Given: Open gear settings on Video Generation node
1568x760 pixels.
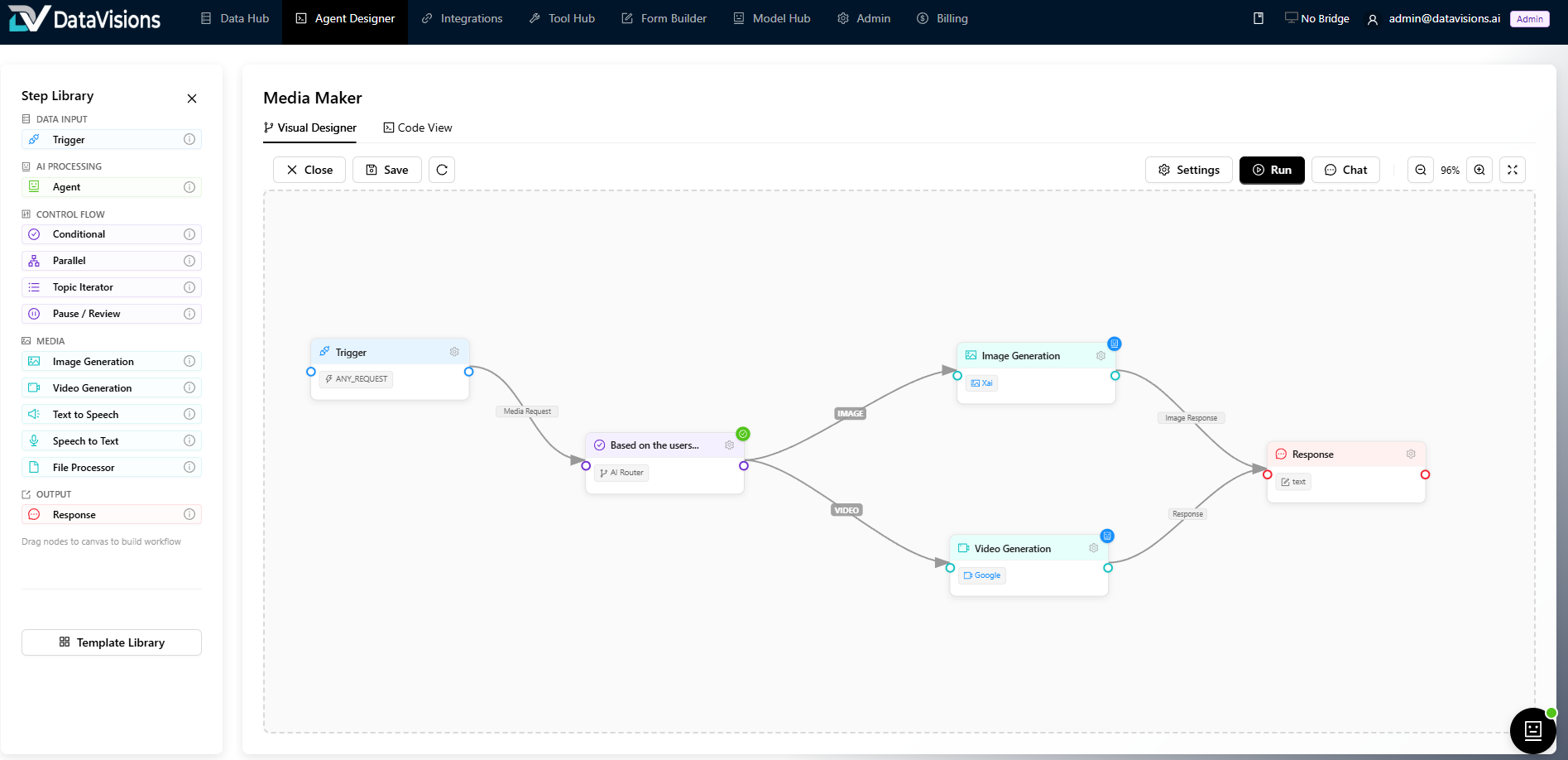Looking at the screenshot, I should click(1093, 548).
